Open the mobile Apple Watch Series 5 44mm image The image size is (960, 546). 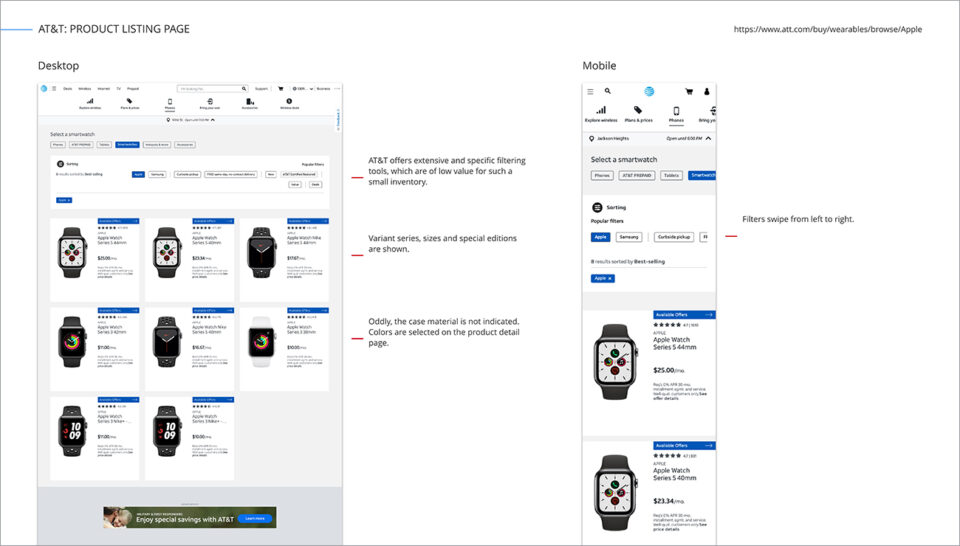[615, 362]
